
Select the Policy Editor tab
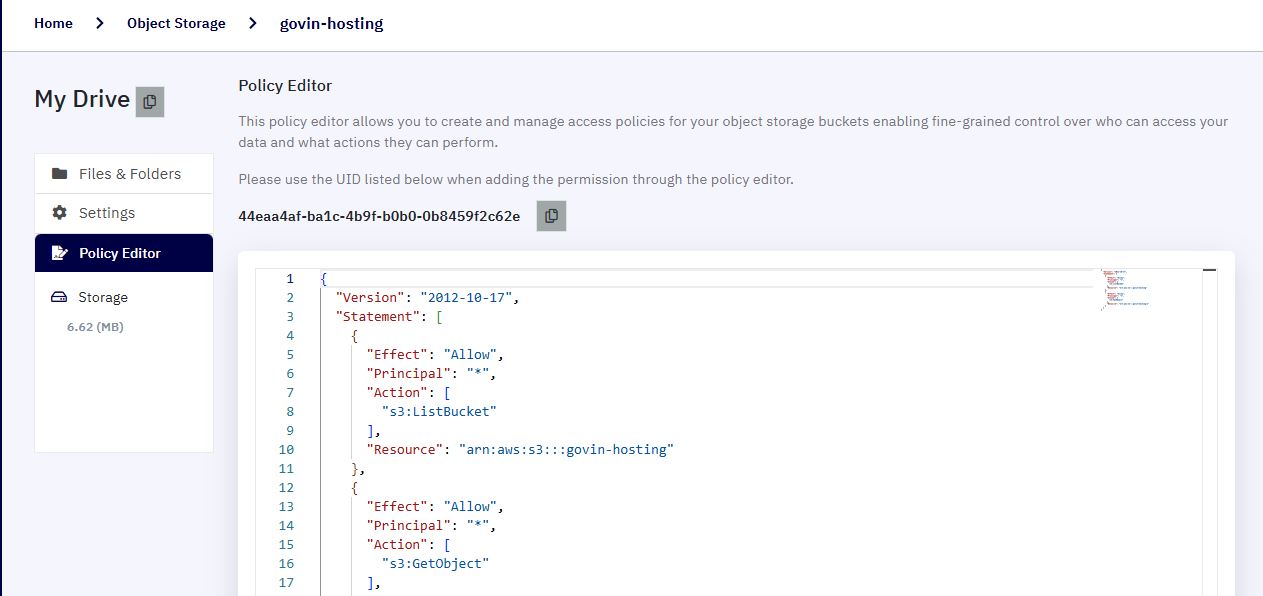pos(124,253)
